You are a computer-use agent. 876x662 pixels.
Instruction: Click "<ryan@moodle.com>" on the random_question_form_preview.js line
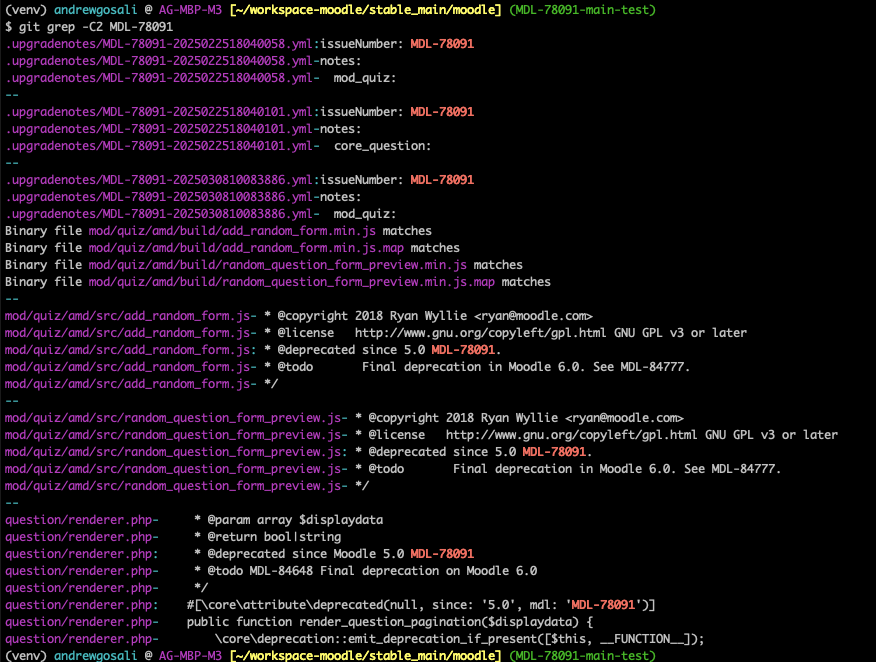(624, 418)
